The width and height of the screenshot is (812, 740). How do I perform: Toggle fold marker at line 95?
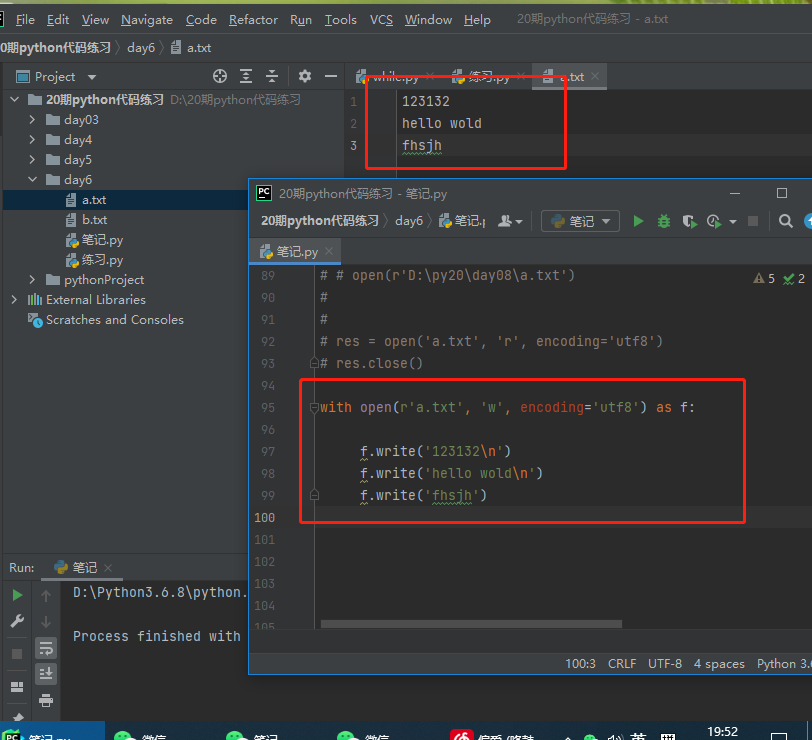tap(314, 408)
